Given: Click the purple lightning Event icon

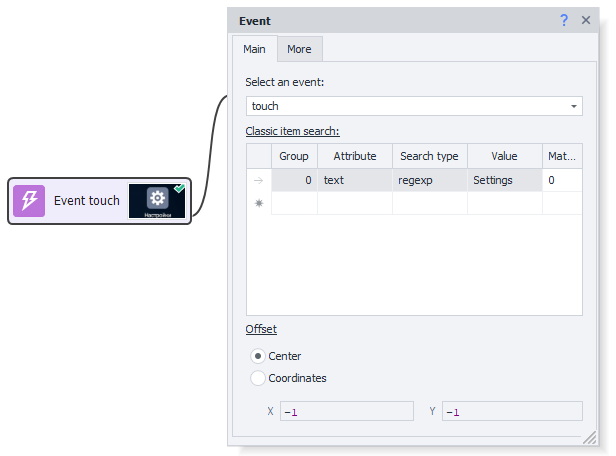Looking at the screenshot, I should click(29, 201).
